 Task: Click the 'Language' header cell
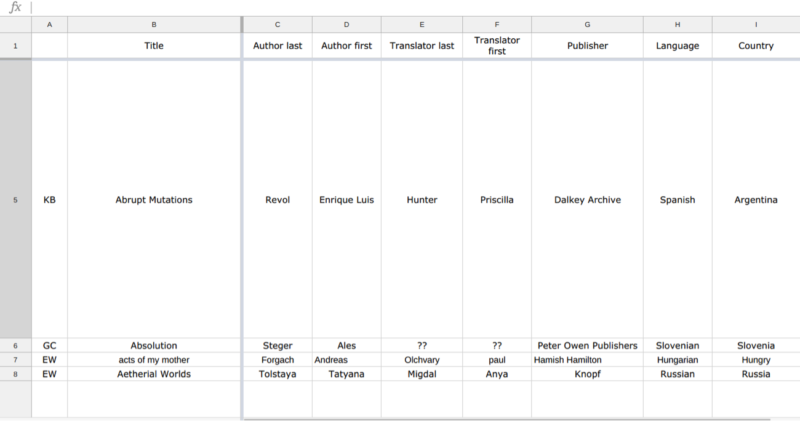tap(678, 46)
